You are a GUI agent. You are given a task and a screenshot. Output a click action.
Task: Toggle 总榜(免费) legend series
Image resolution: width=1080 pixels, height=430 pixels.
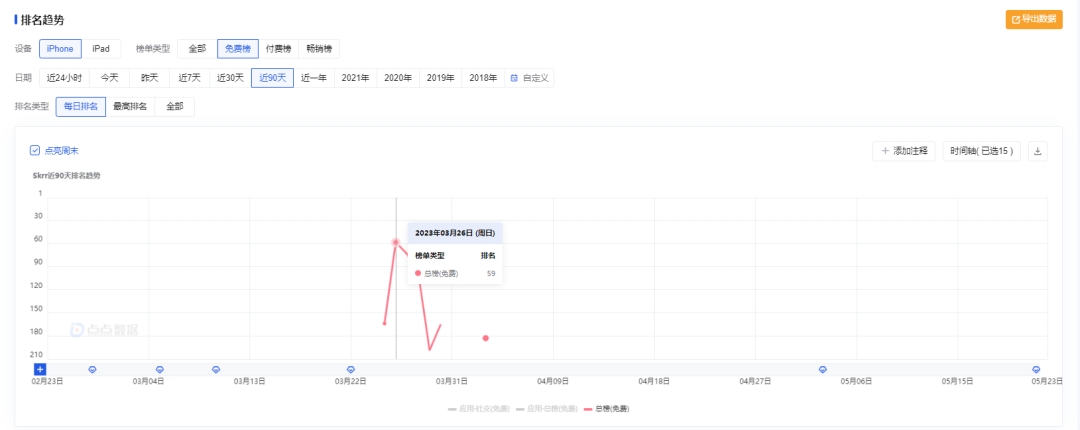(x=607, y=409)
